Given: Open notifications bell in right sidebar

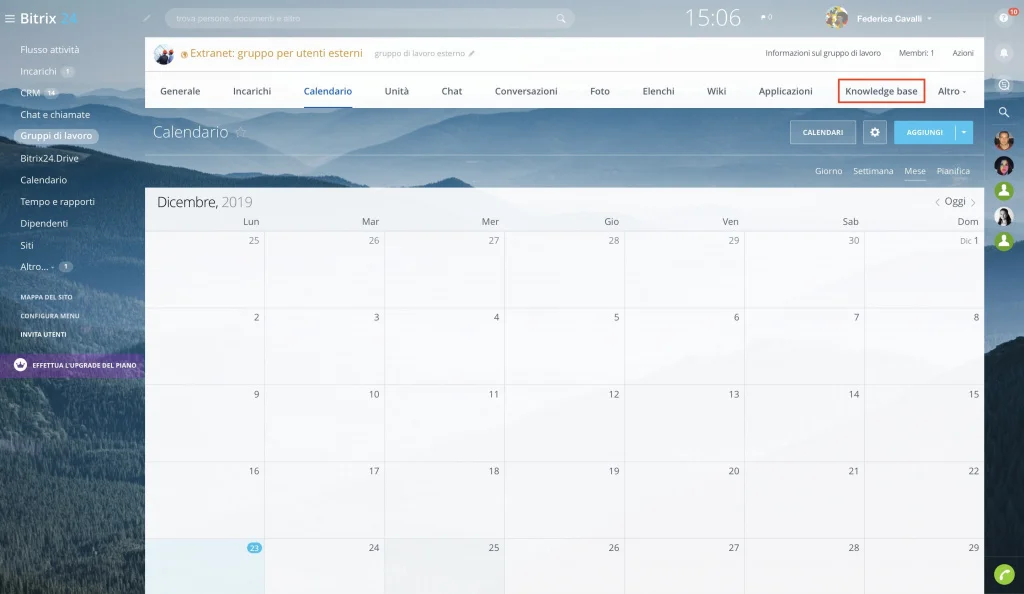Looking at the screenshot, I should pos(1004,53).
